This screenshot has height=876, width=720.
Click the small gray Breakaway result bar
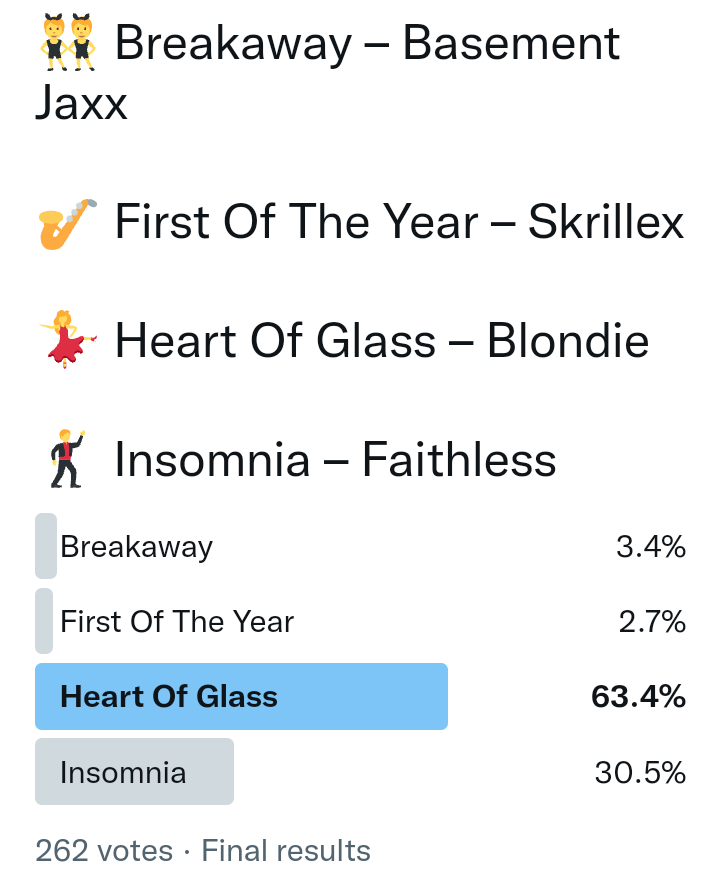46,546
